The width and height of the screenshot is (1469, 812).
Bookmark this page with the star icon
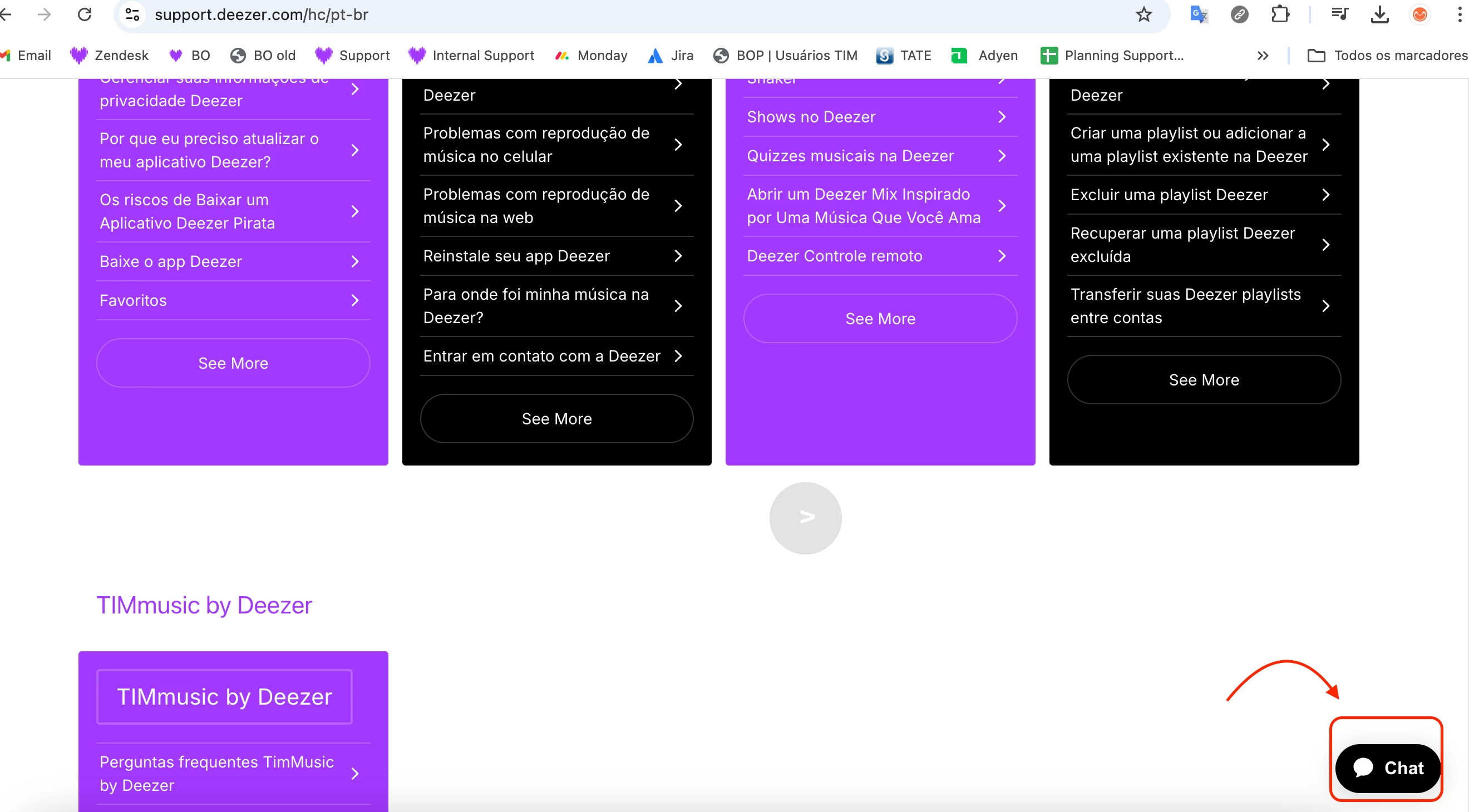coord(1143,14)
